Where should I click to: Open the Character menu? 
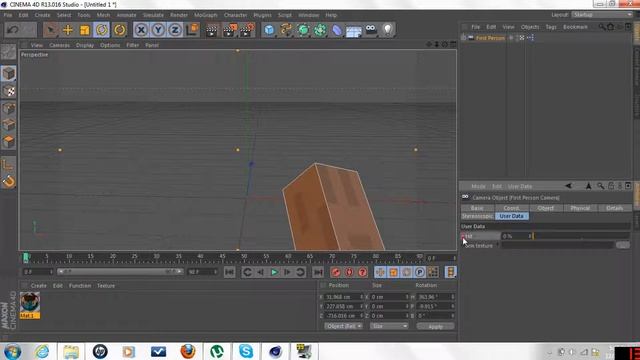click(x=236, y=15)
